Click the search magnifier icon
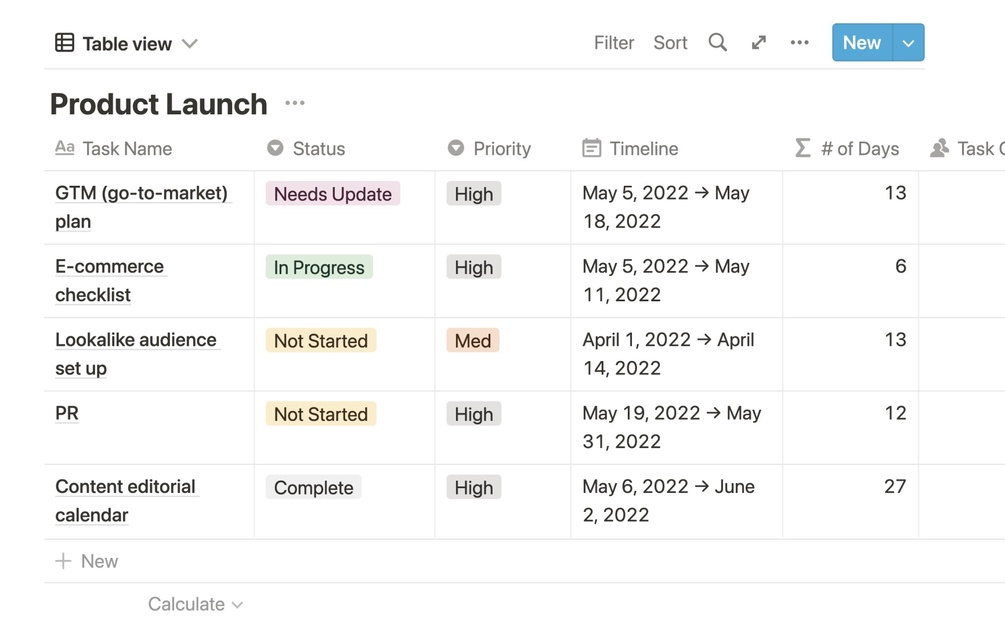Screen dimensions: 1005x620 coord(717,42)
